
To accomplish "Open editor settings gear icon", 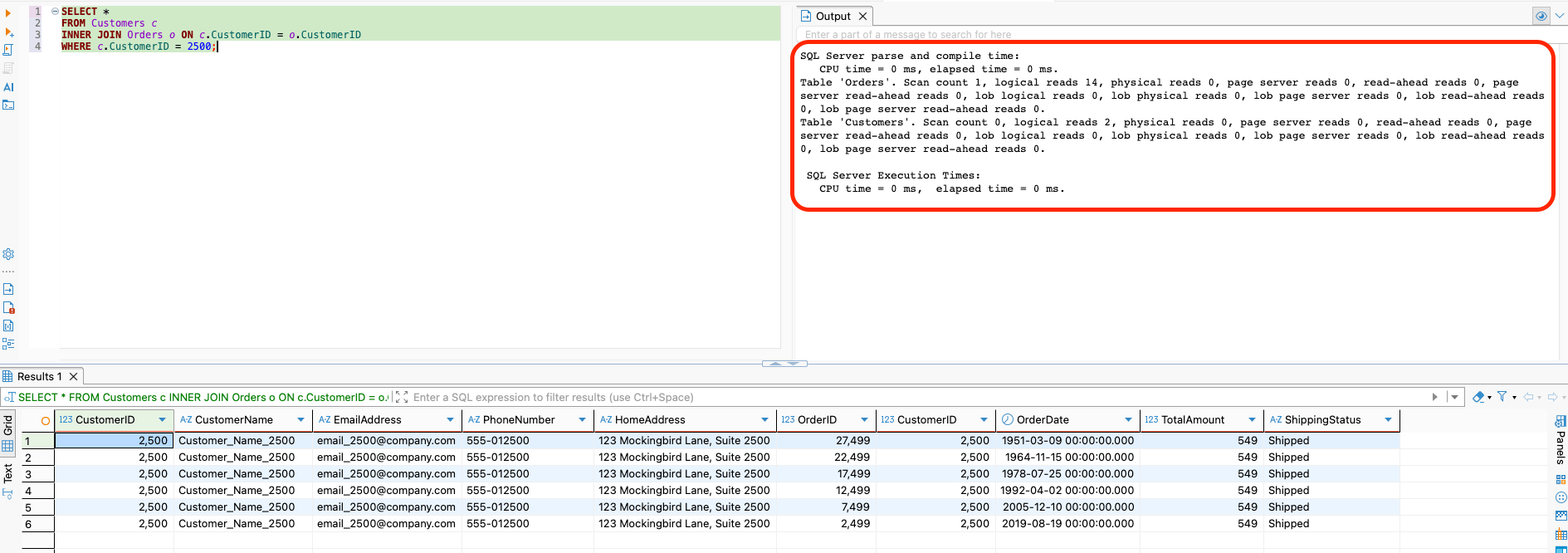I will click(x=8, y=254).
